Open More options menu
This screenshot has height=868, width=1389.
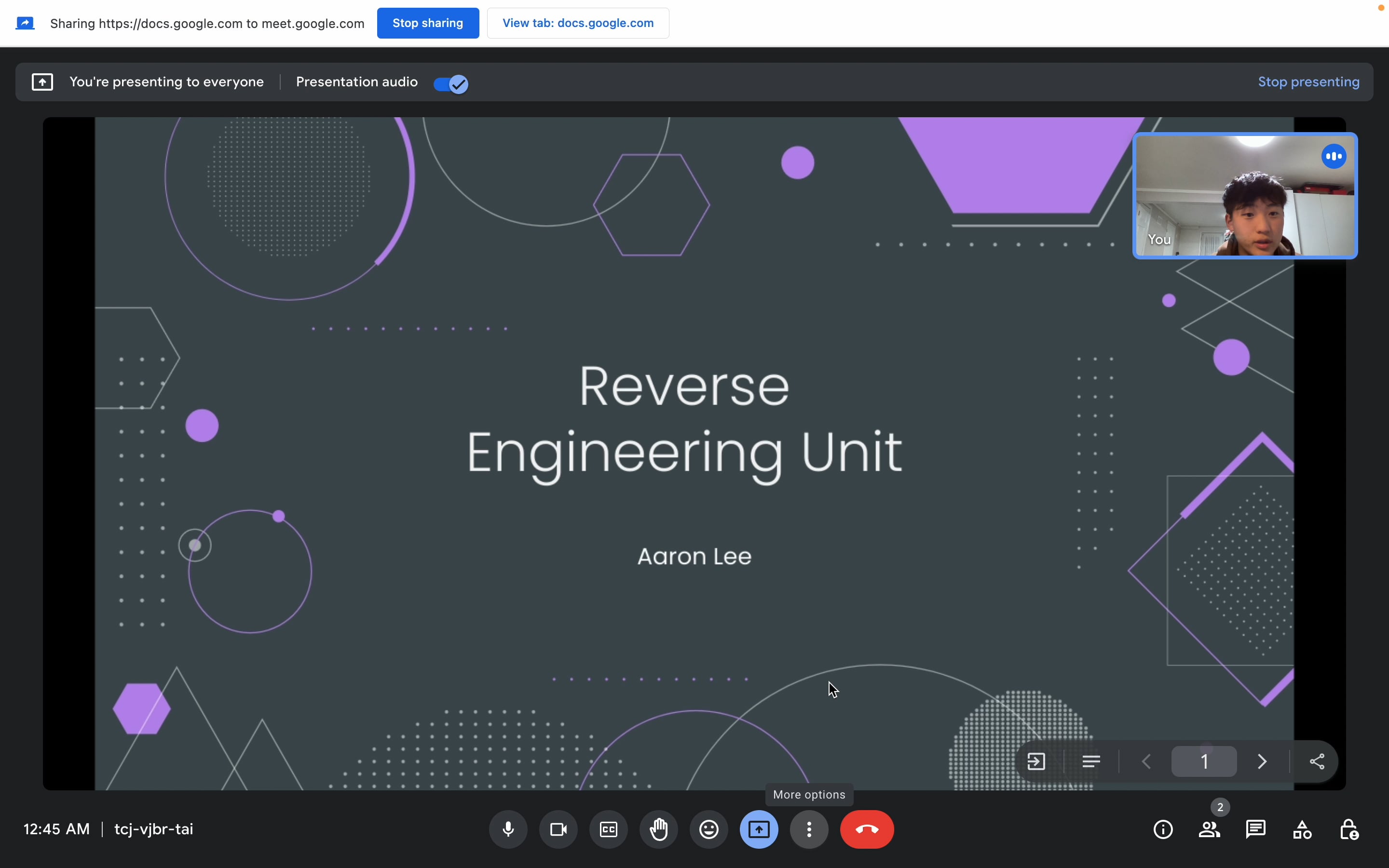[x=809, y=829]
